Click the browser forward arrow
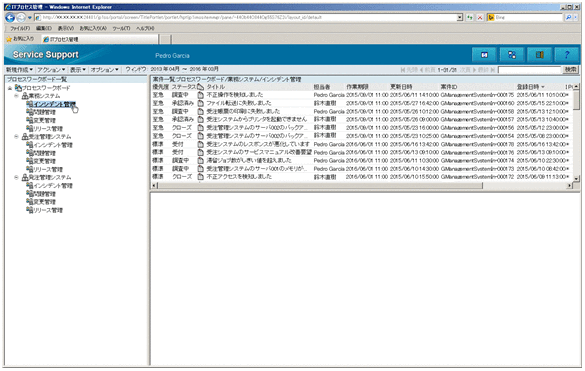The width and height of the screenshot is (585, 371). (x=21, y=18)
